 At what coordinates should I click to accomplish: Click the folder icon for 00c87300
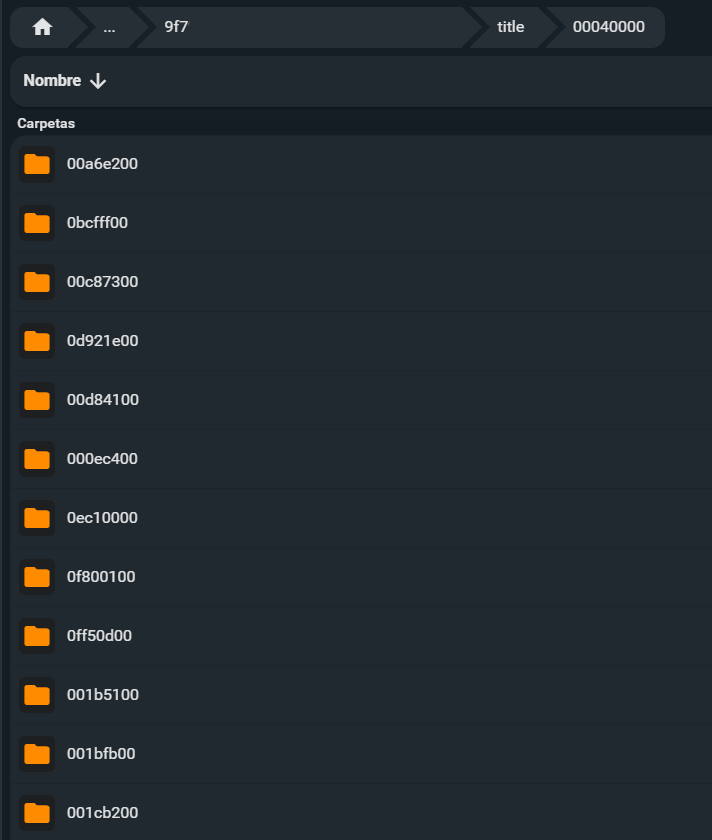pos(37,282)
